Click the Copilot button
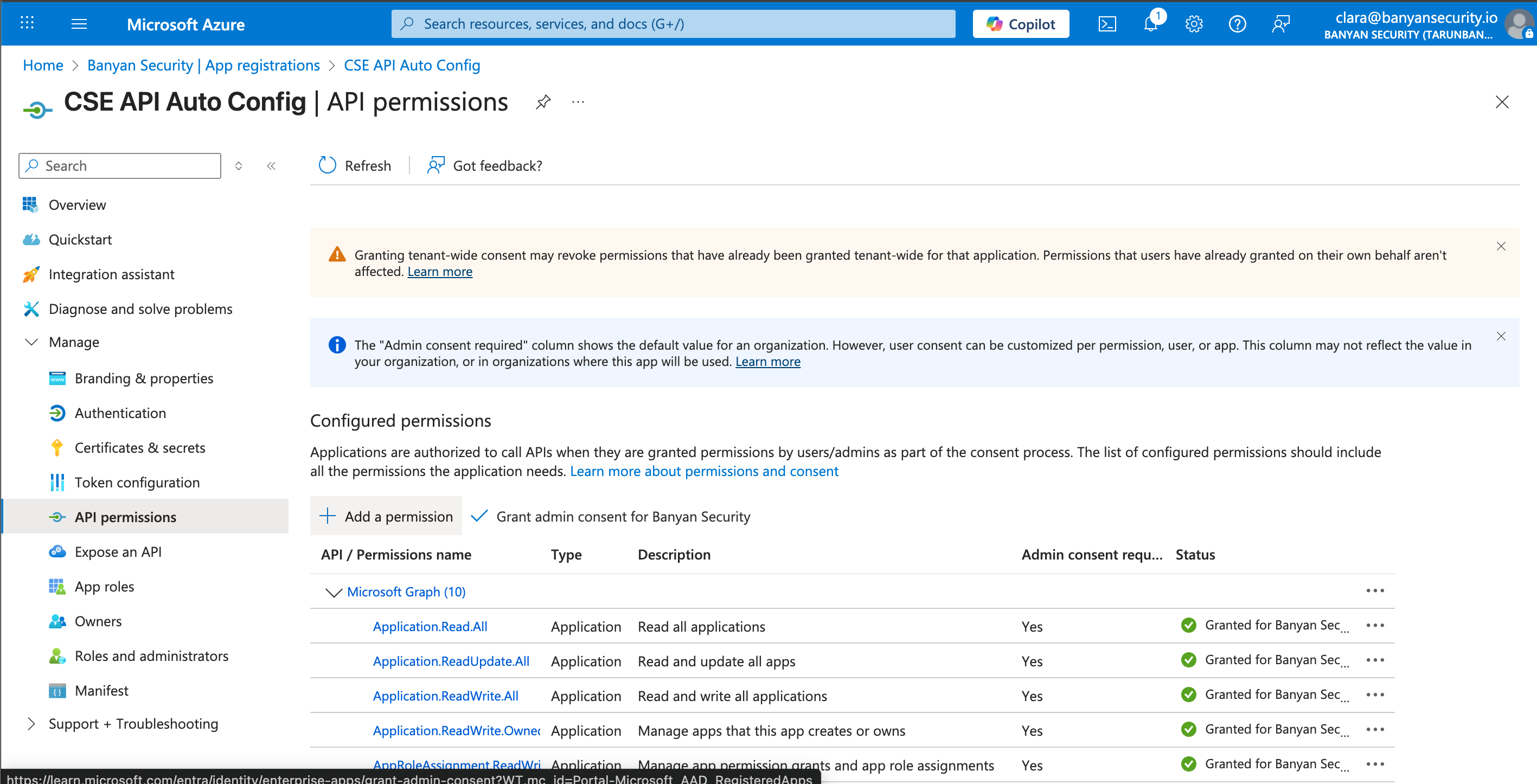The image size is (1537, 784). (x=1020, y=24)
